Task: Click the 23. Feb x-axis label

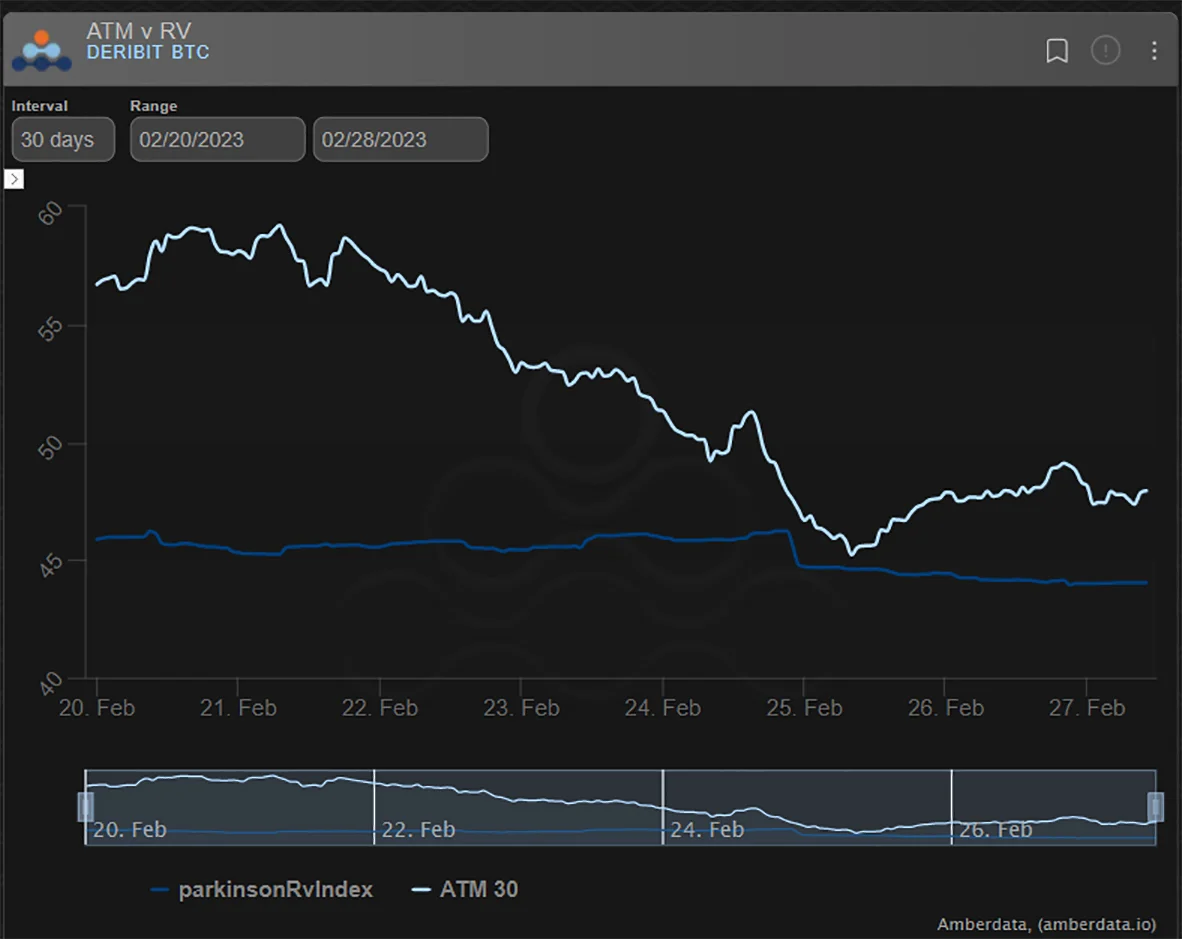Action: (521, 708)
